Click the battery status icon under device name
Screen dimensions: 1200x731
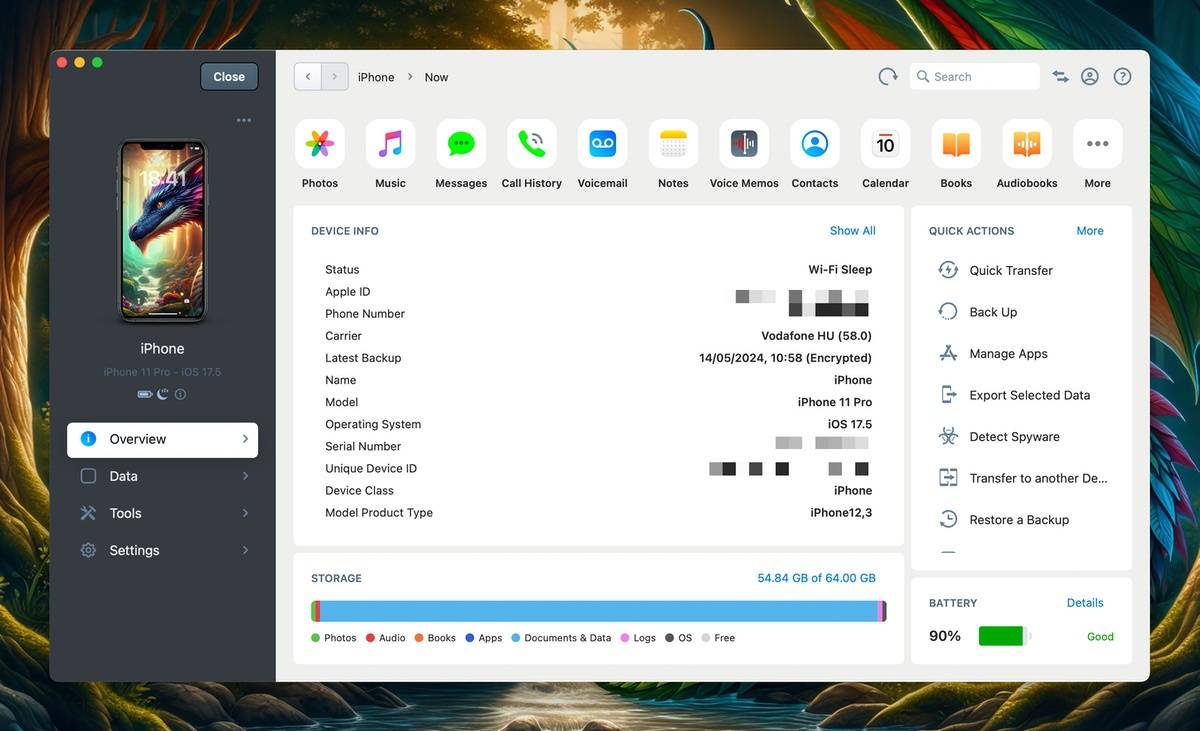145,394
